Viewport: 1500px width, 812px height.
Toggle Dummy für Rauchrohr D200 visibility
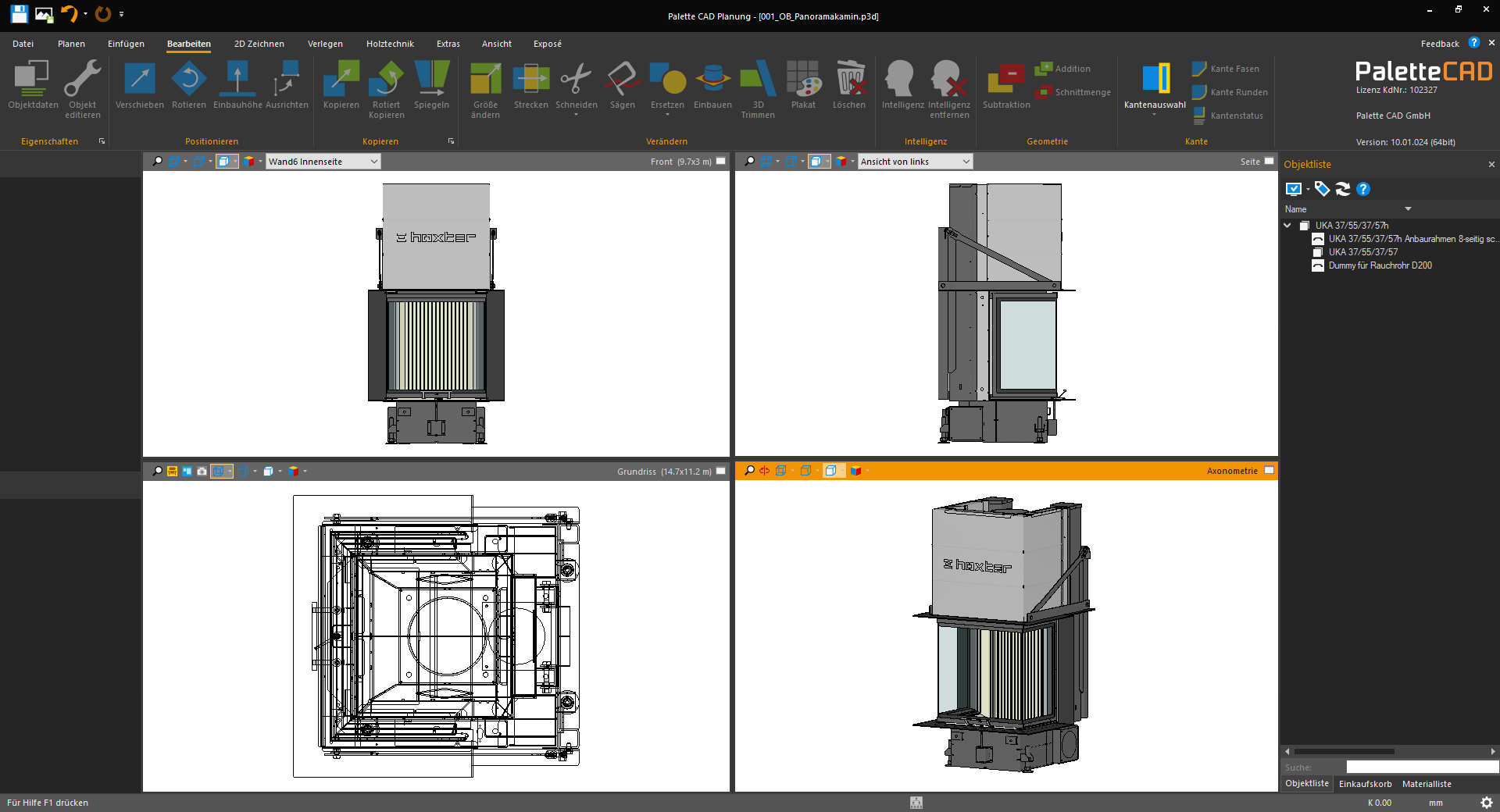[x=1318, y=265]
